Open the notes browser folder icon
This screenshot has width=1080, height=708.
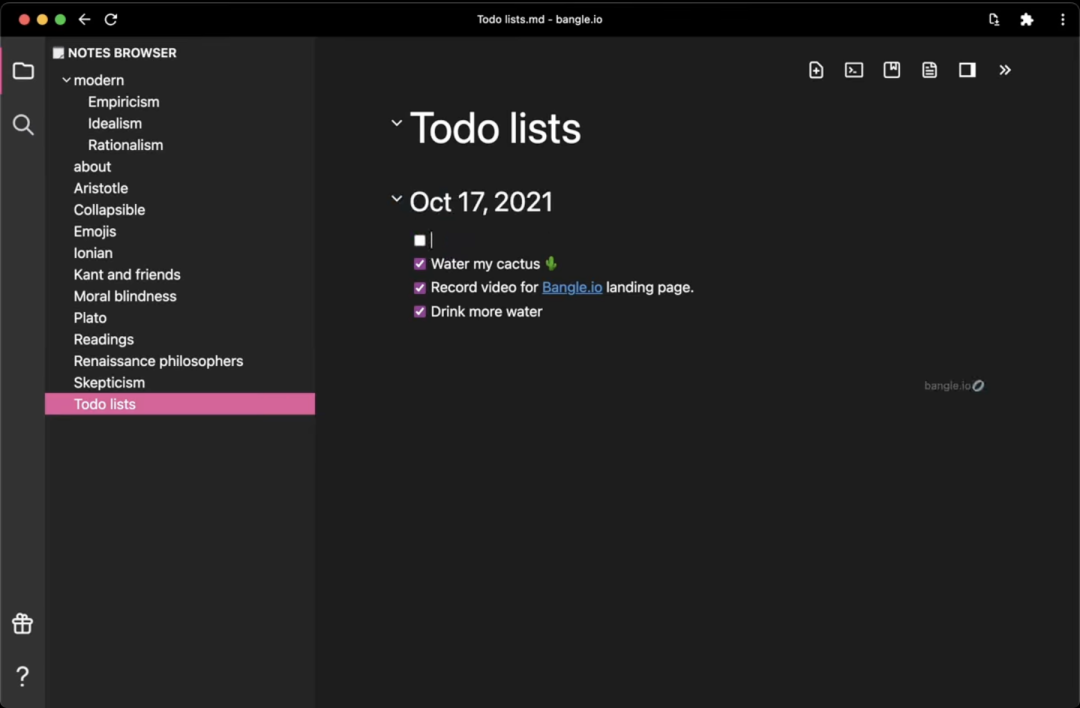(x=23, y=71)
